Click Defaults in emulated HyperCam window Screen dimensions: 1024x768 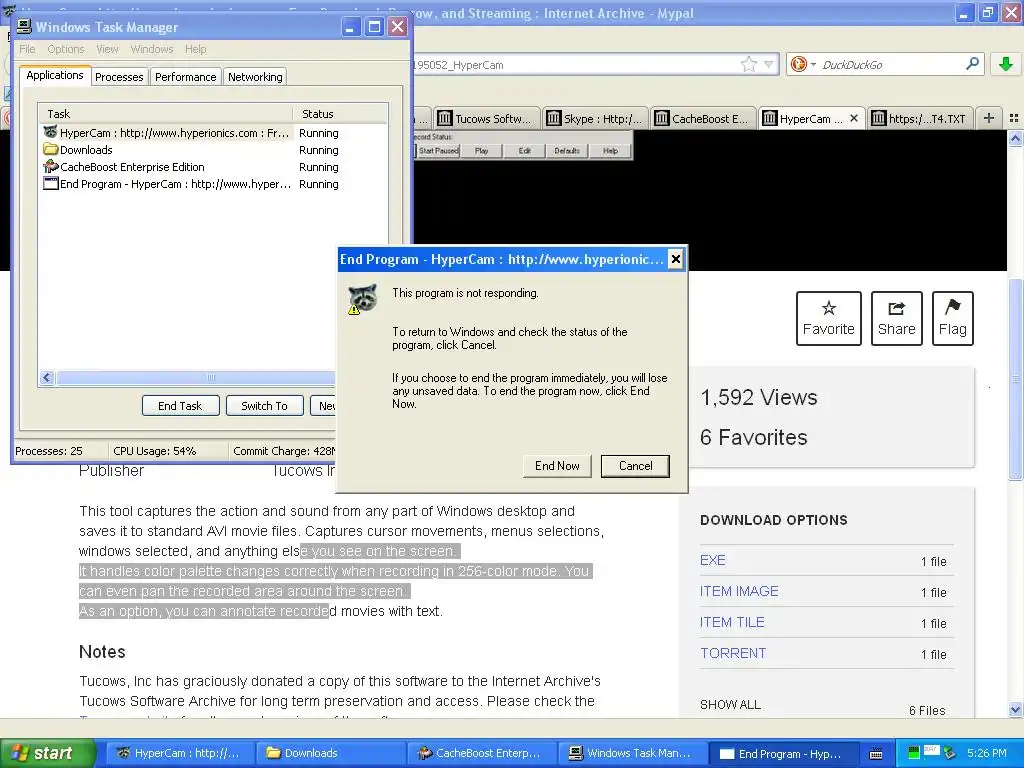click(567, 151)
